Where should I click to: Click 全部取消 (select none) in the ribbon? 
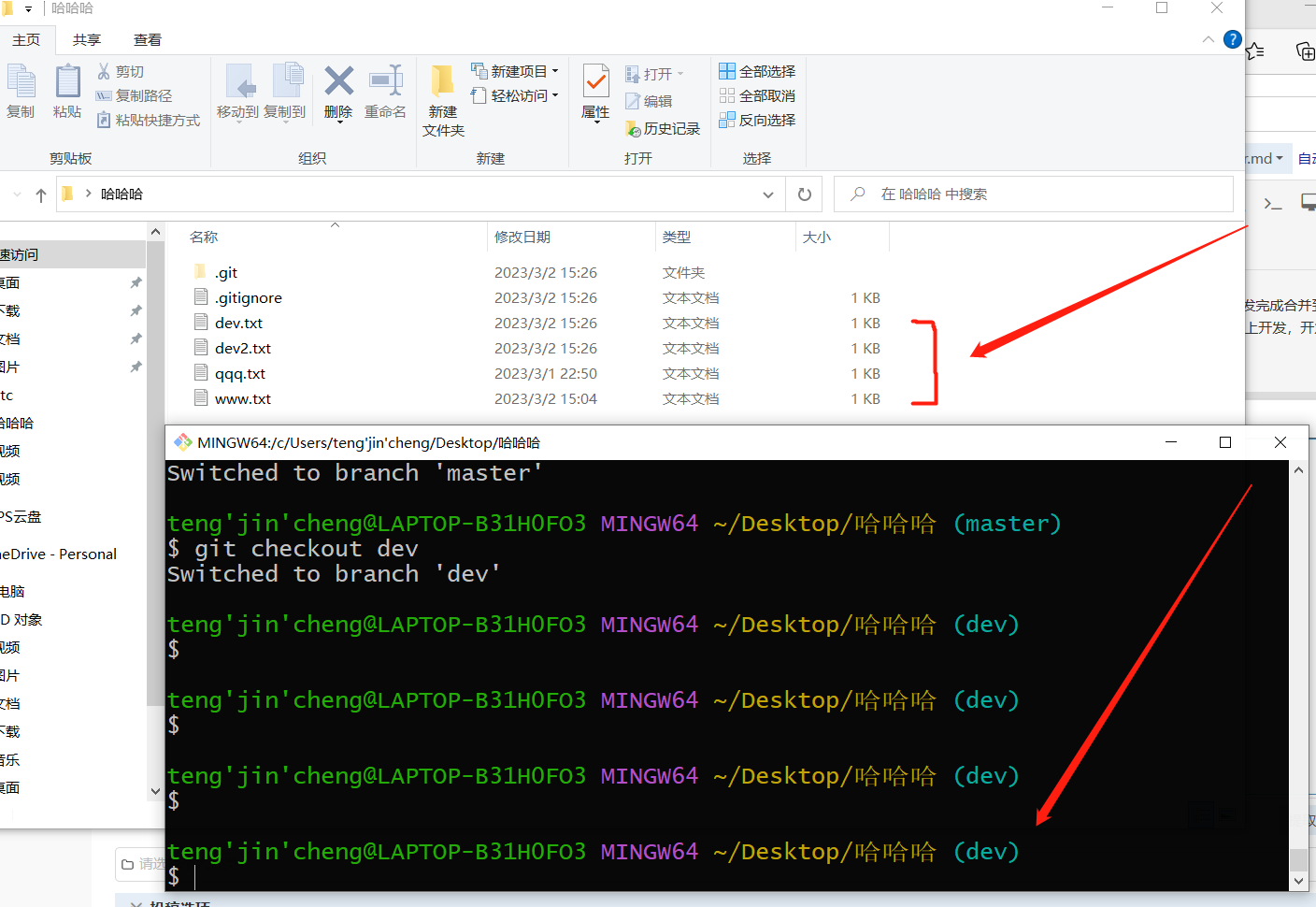click(x=757, y=95)
